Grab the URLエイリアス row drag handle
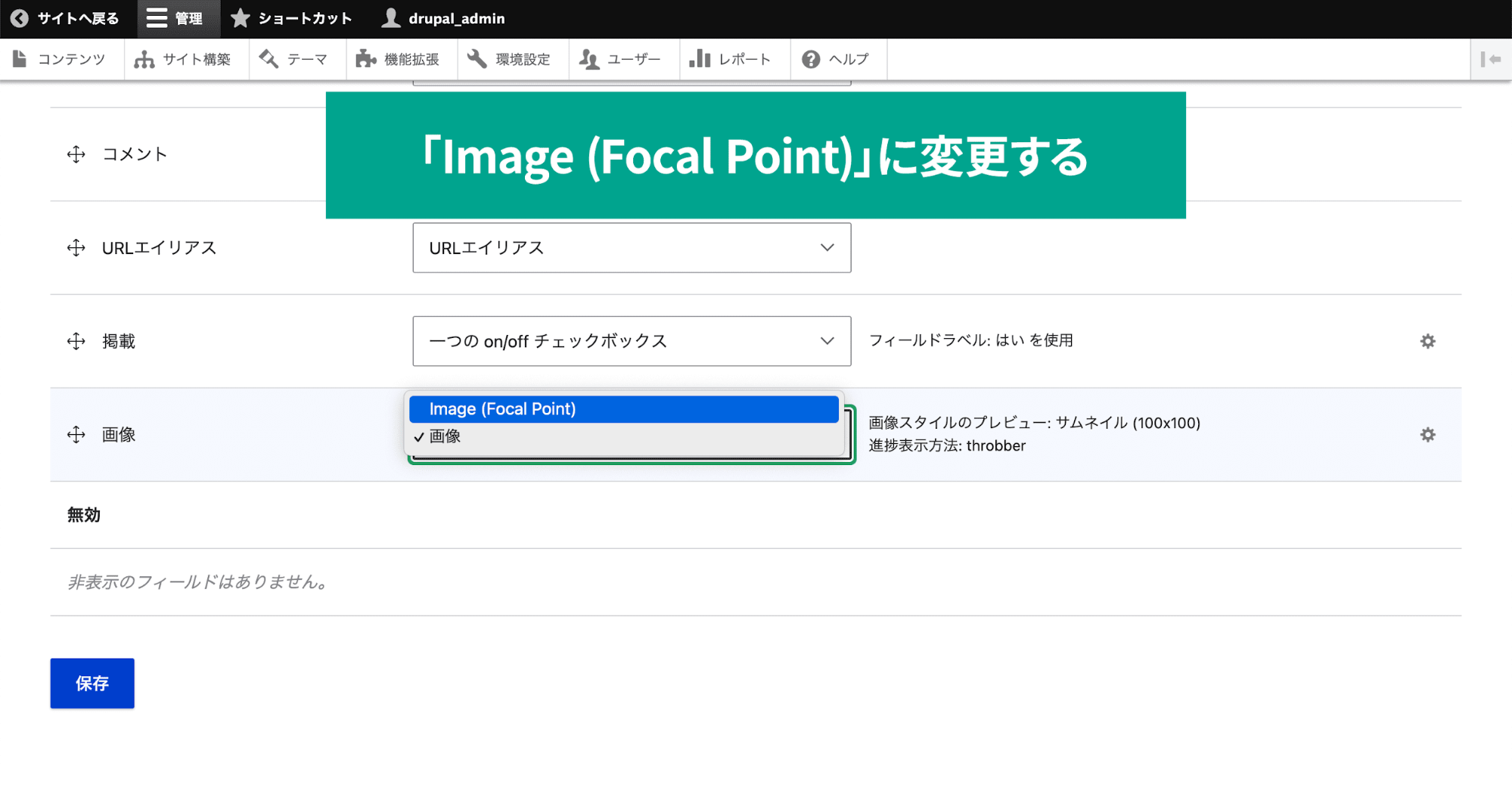This screenshot has height=788, width=1512. tap(76, 247)
